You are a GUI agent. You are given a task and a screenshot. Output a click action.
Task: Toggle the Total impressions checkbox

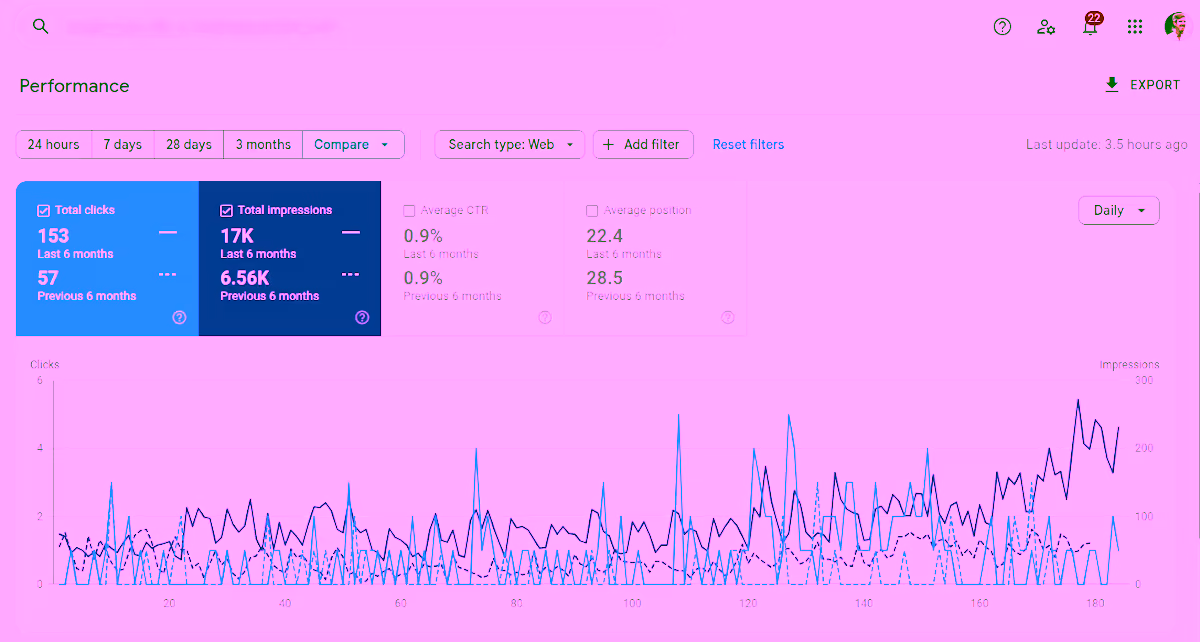tap(226, 210)
